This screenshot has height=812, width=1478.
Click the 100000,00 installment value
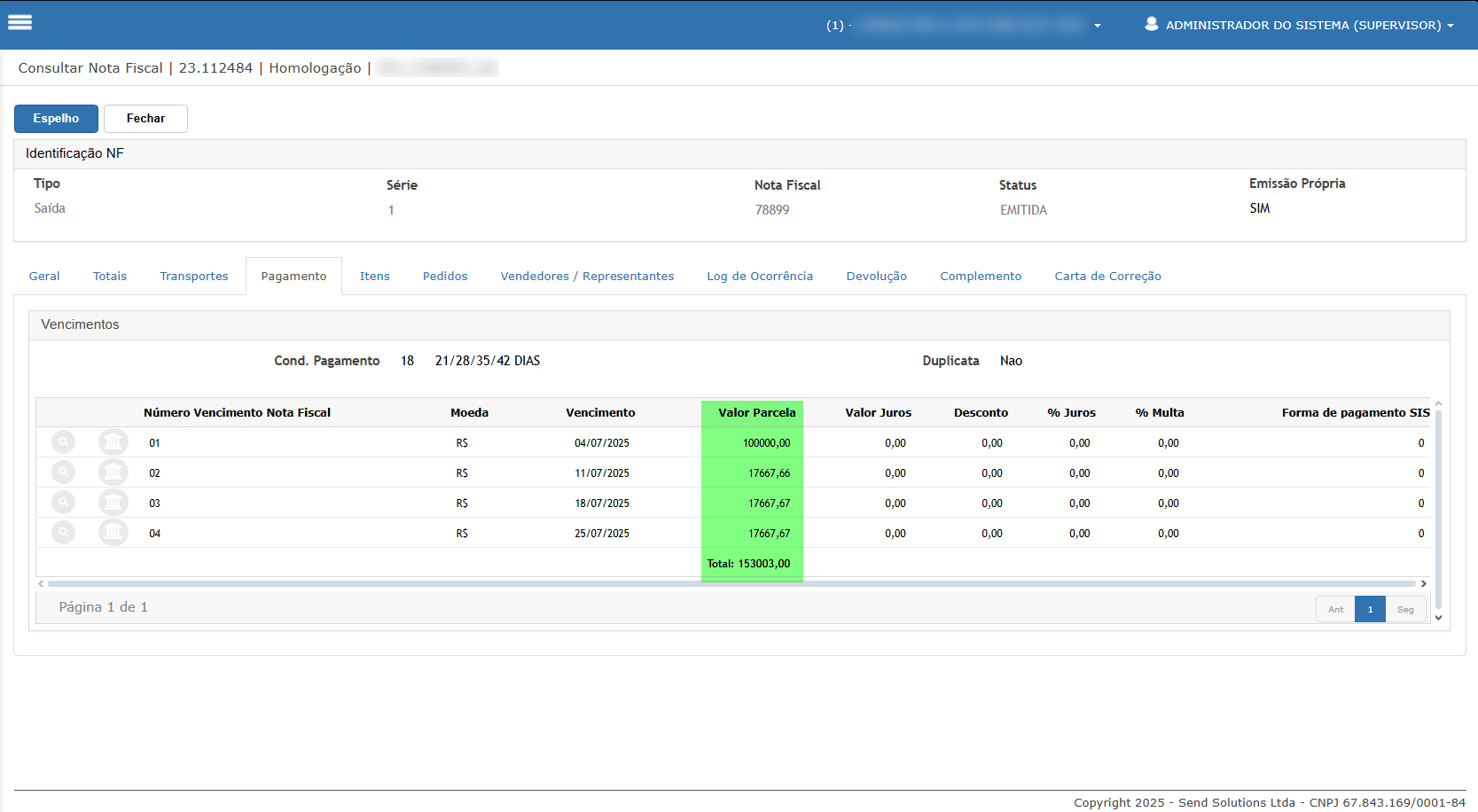766,442
